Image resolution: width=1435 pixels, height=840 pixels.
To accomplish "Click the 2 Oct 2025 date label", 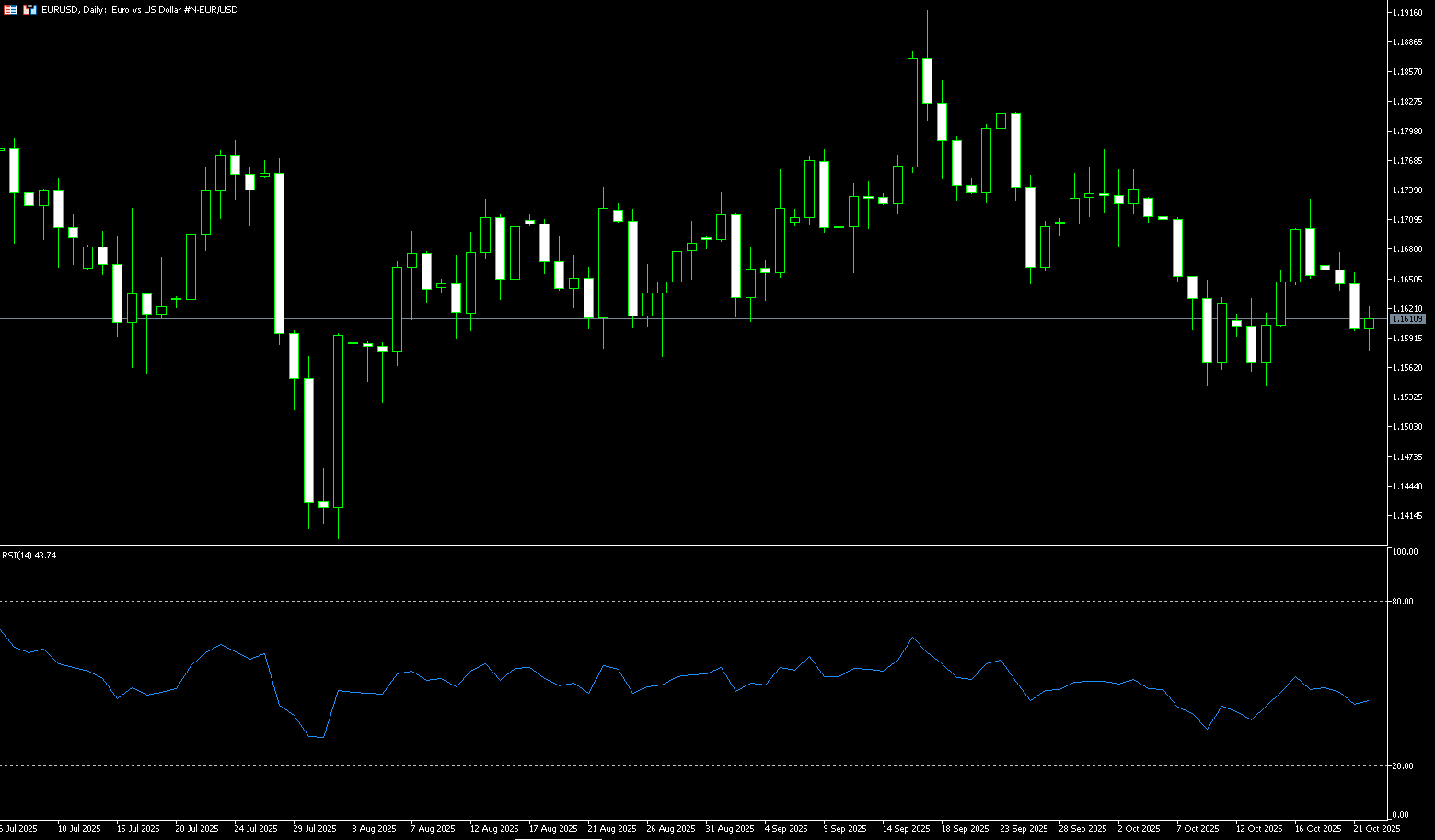I will coord(1139,829).
